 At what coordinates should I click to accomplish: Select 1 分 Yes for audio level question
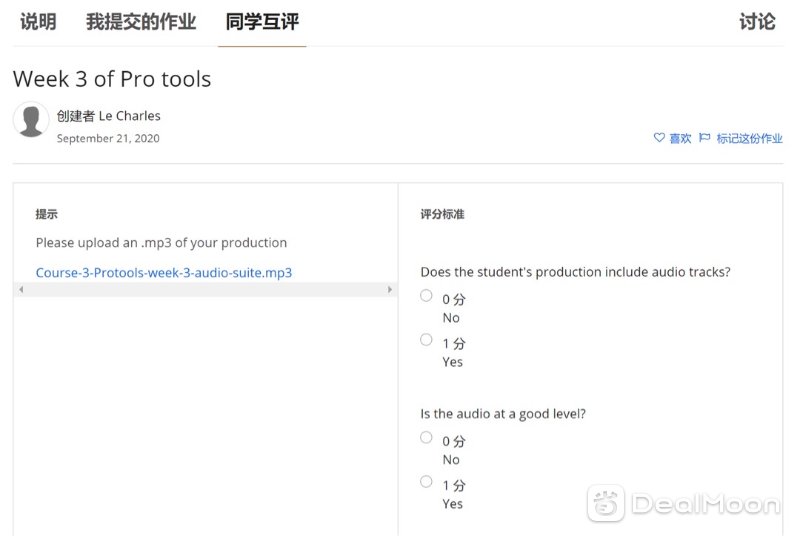click(x=426, y=481)
